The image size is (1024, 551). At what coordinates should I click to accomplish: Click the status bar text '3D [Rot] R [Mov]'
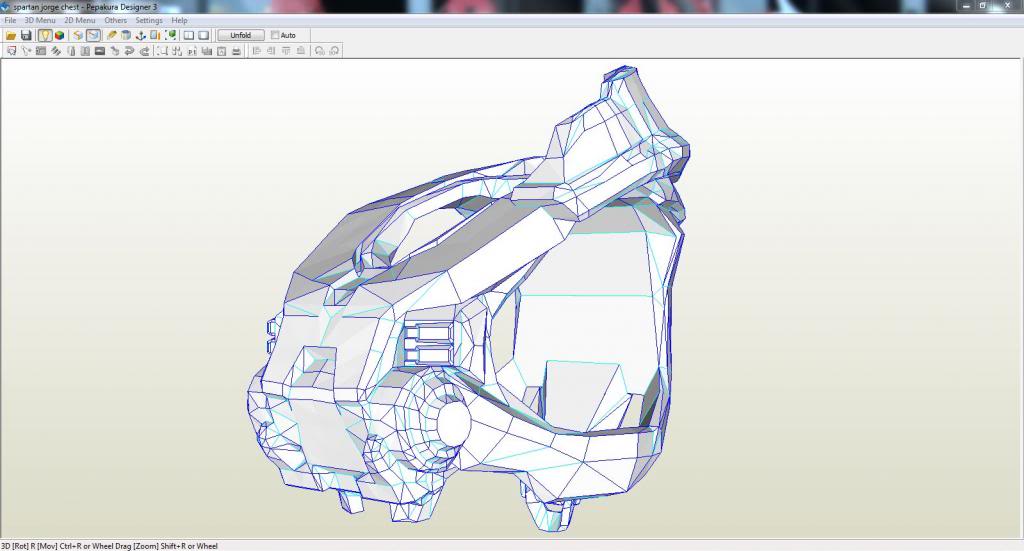click(30, 546)
